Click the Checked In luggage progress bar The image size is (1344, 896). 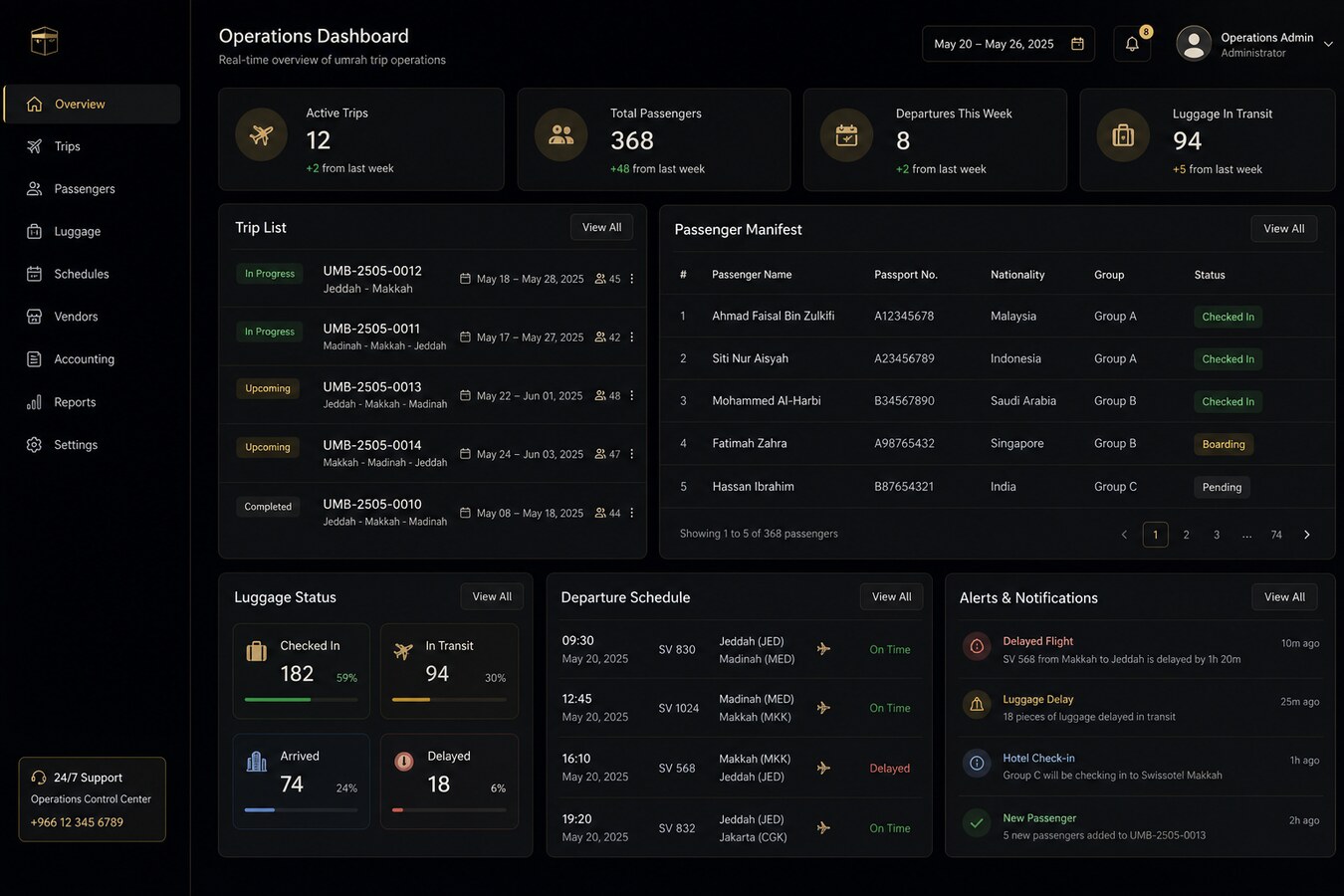[301, 700]
